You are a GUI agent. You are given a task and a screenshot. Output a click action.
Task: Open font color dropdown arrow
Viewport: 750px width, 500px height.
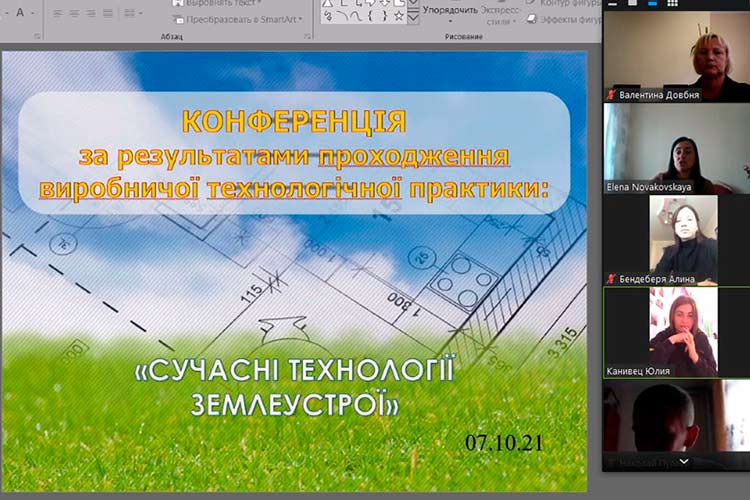click(33, 13)
